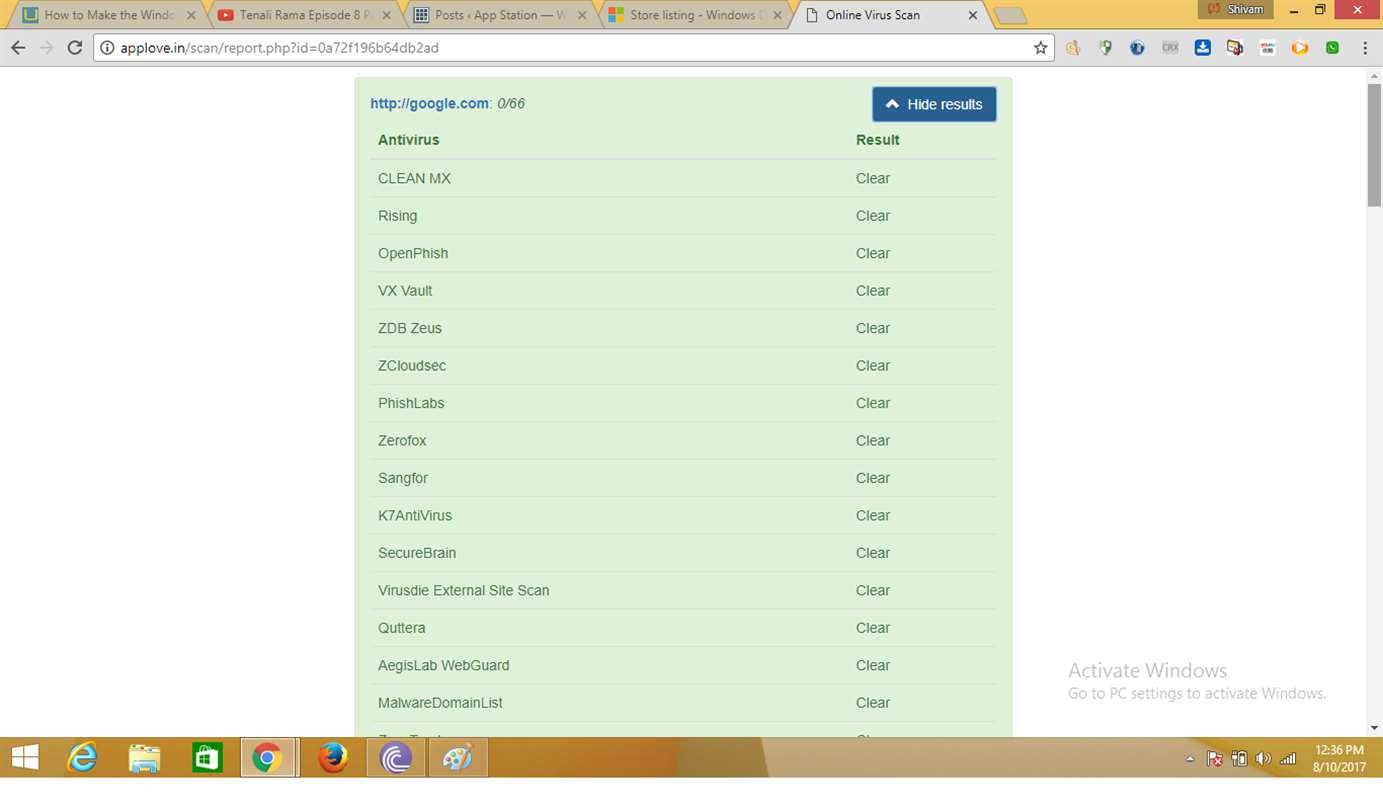This screenshot has height=810, width=1383.
Task: Open the Paint app in the taskbar
Action: 458,758
